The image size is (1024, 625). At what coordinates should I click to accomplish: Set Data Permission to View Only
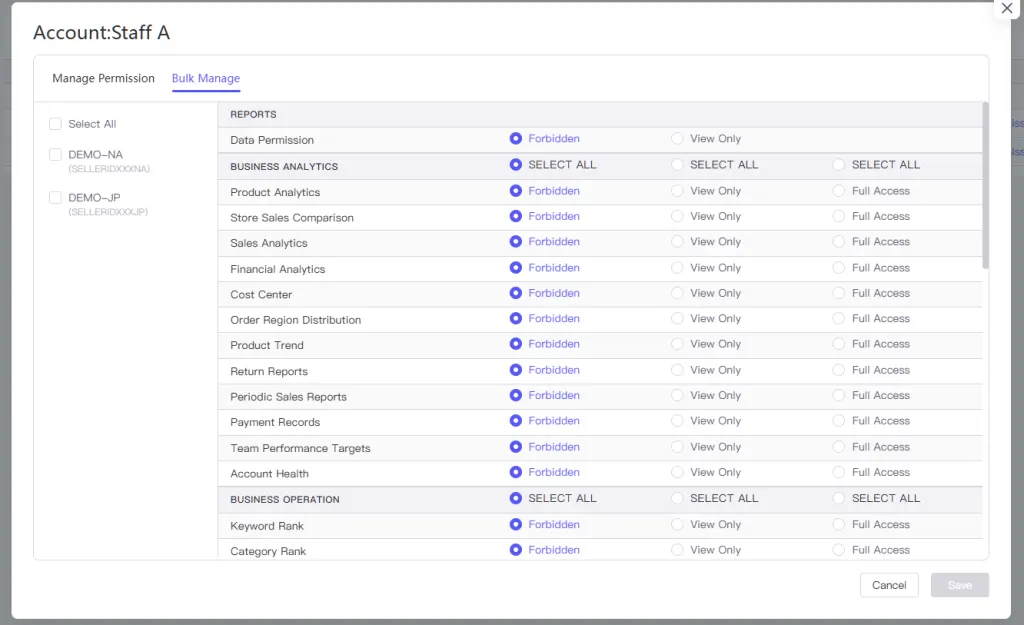(677, 138)
